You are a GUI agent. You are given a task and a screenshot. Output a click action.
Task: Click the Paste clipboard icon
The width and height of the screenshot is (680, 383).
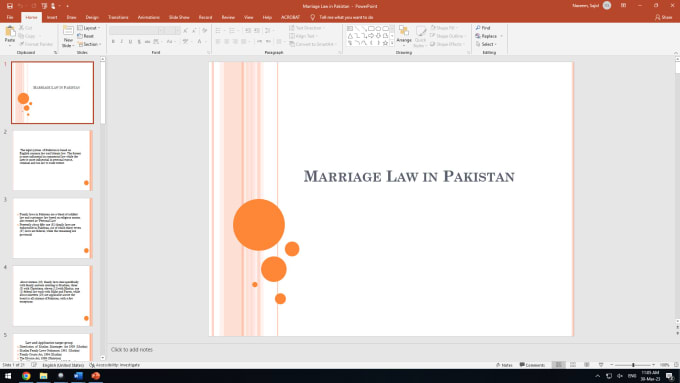[10, 32]
